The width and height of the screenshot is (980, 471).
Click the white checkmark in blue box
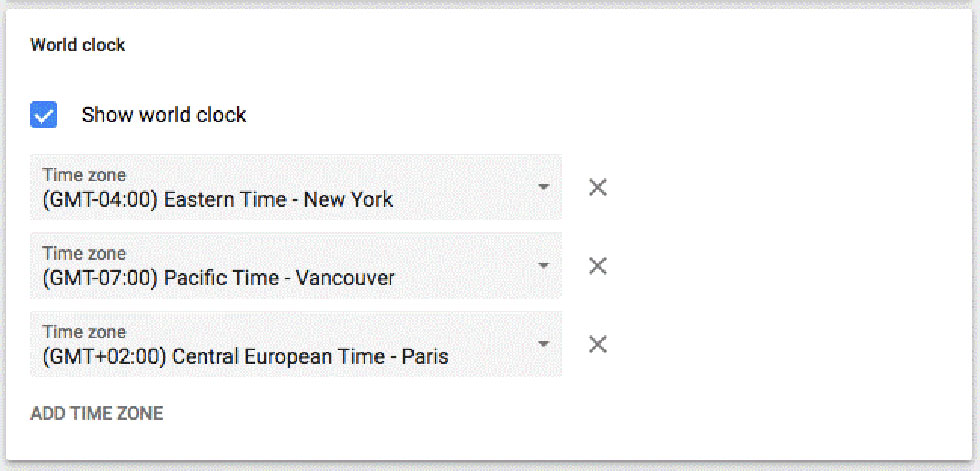coord(44,115)
